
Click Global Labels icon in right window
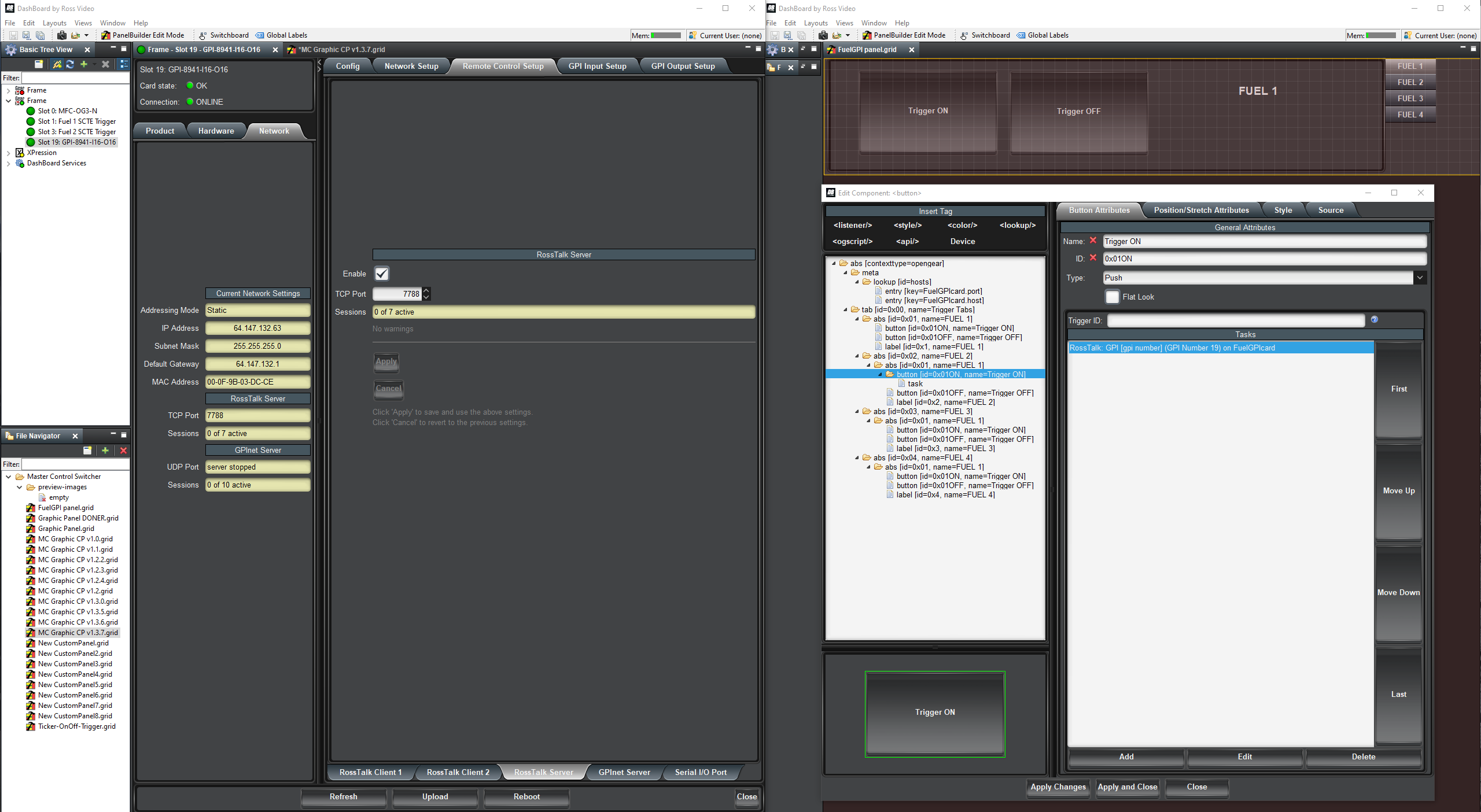tap(1021, 35)
